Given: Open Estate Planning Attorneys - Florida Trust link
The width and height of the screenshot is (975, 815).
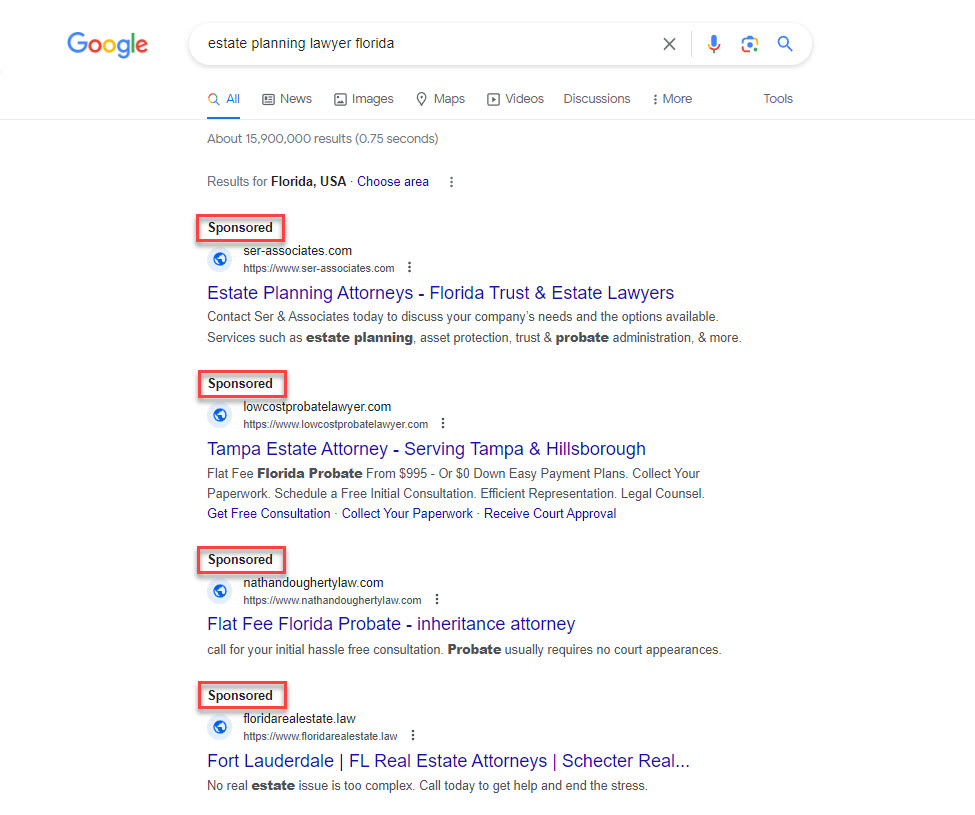Looking at the screenshot, I should click(x=440, y=293).
